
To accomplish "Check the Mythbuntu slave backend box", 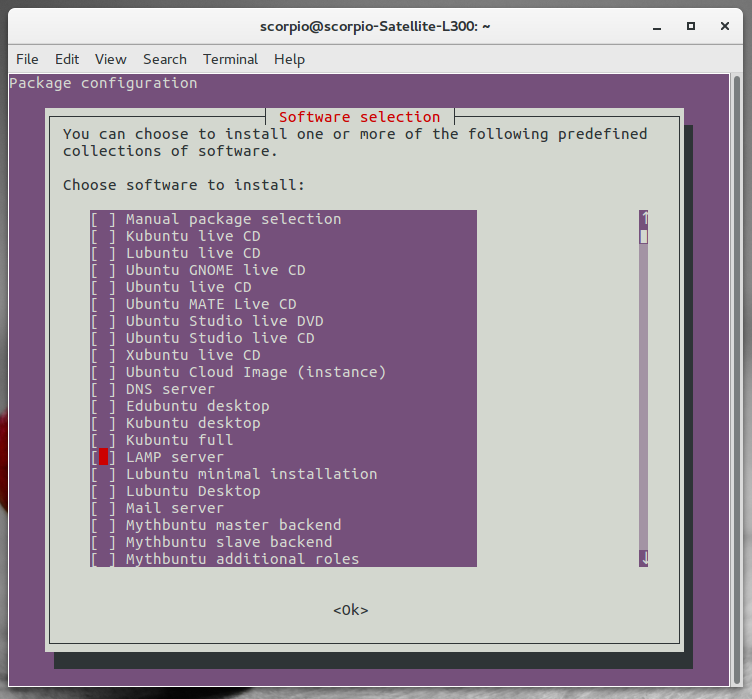I will click(x=104, y=542).
